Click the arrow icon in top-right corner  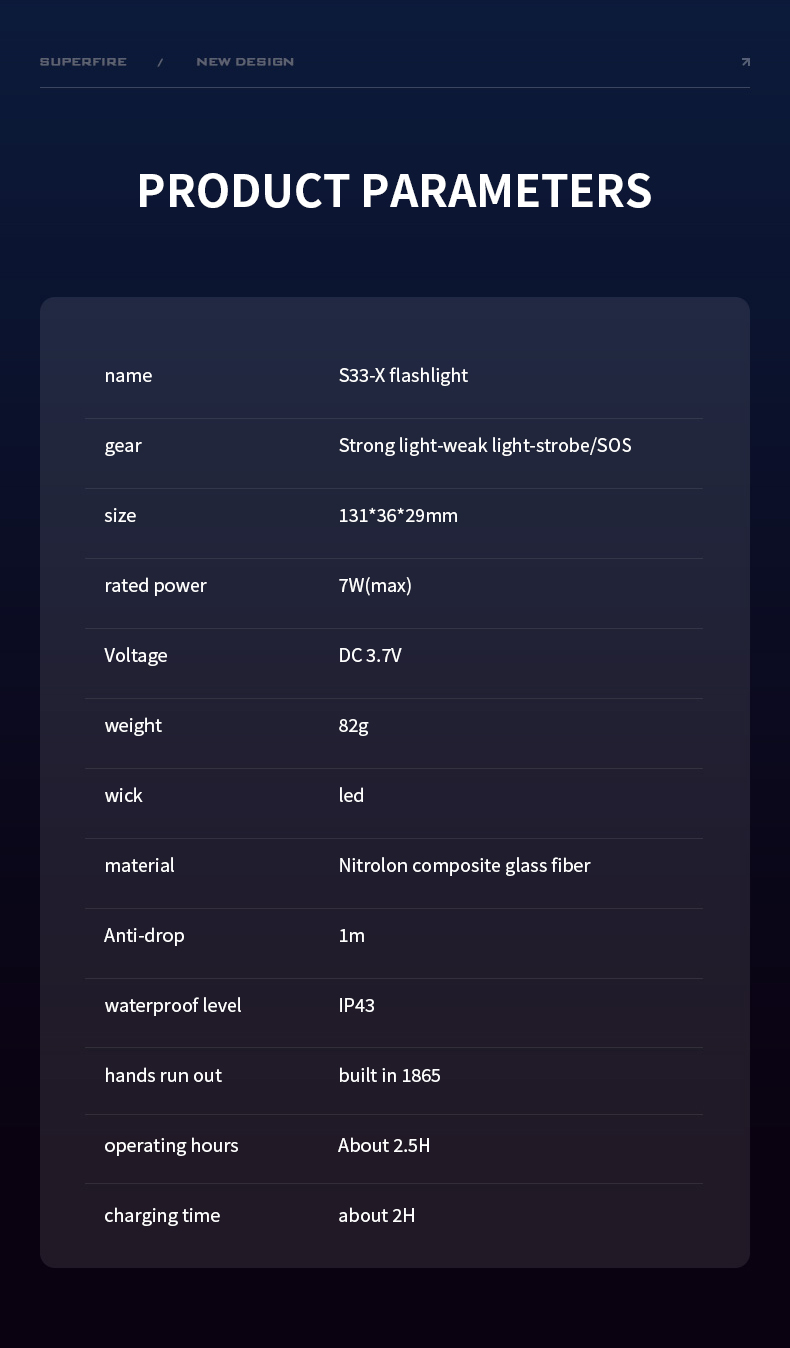(745, 62)
